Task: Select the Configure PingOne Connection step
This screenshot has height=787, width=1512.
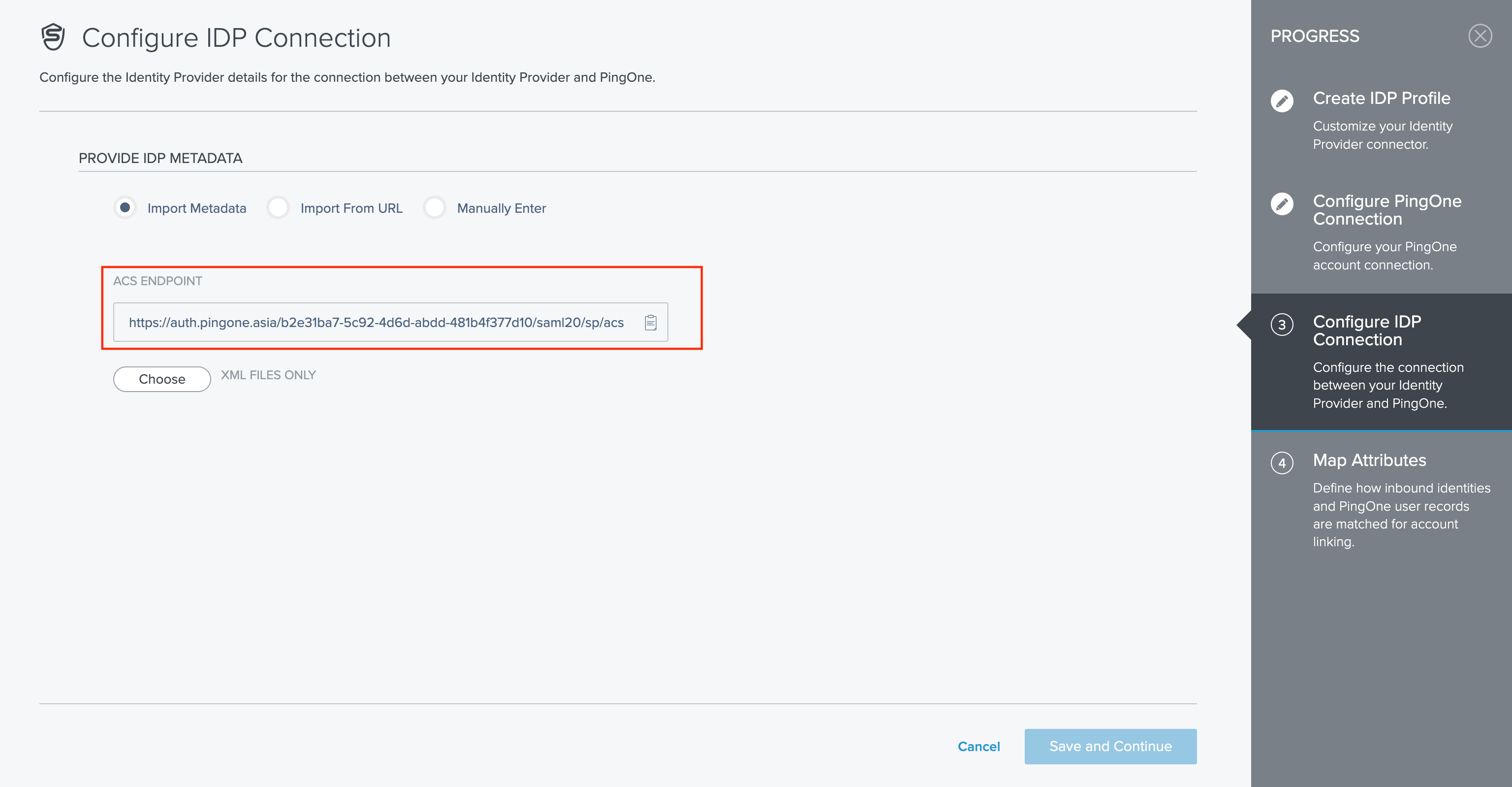Action: click(x=1387, y=210)
